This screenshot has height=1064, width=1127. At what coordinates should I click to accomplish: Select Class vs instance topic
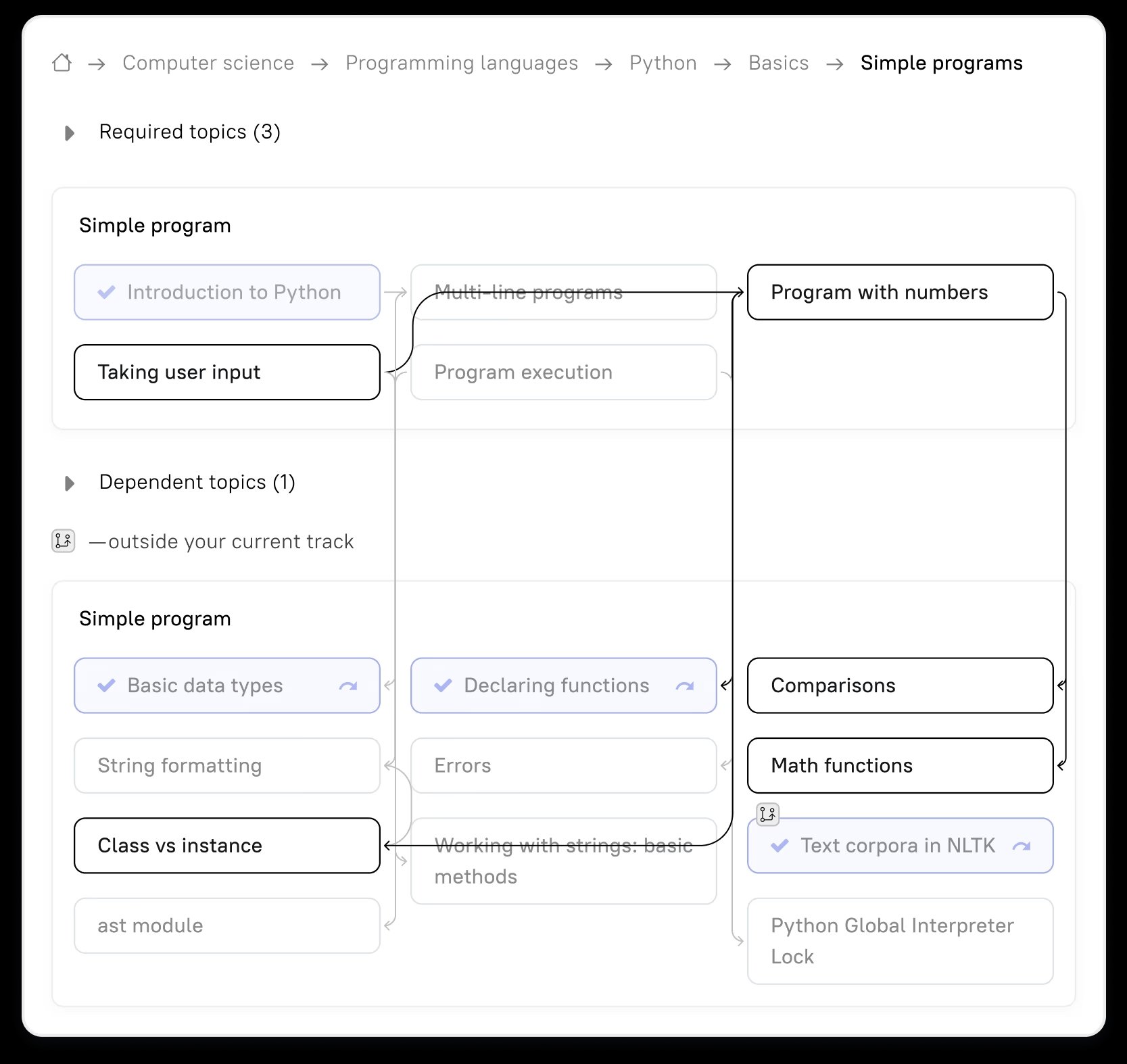pyautogui.click(x=226, y=846)
